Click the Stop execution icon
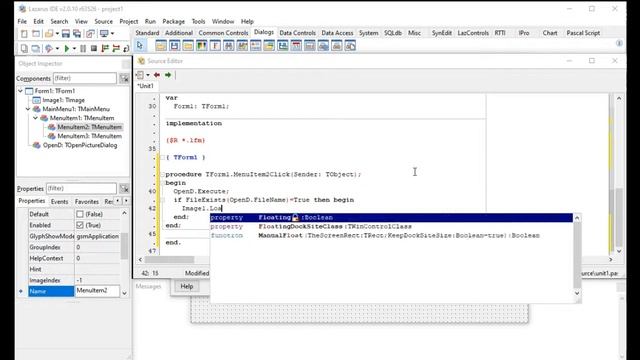 tap(94, 49)
